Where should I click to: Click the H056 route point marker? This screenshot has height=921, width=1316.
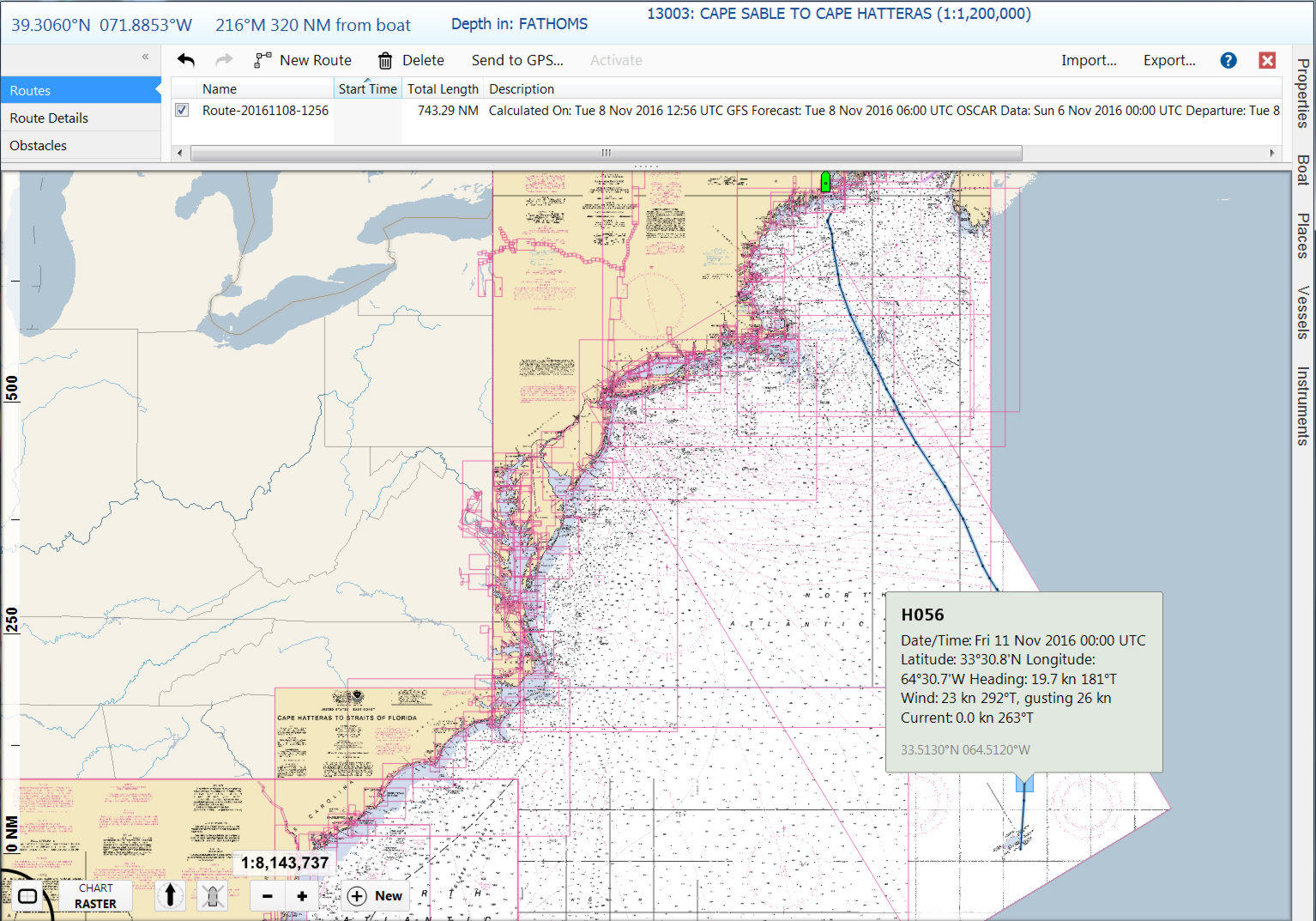click(x=1024, y=783)
